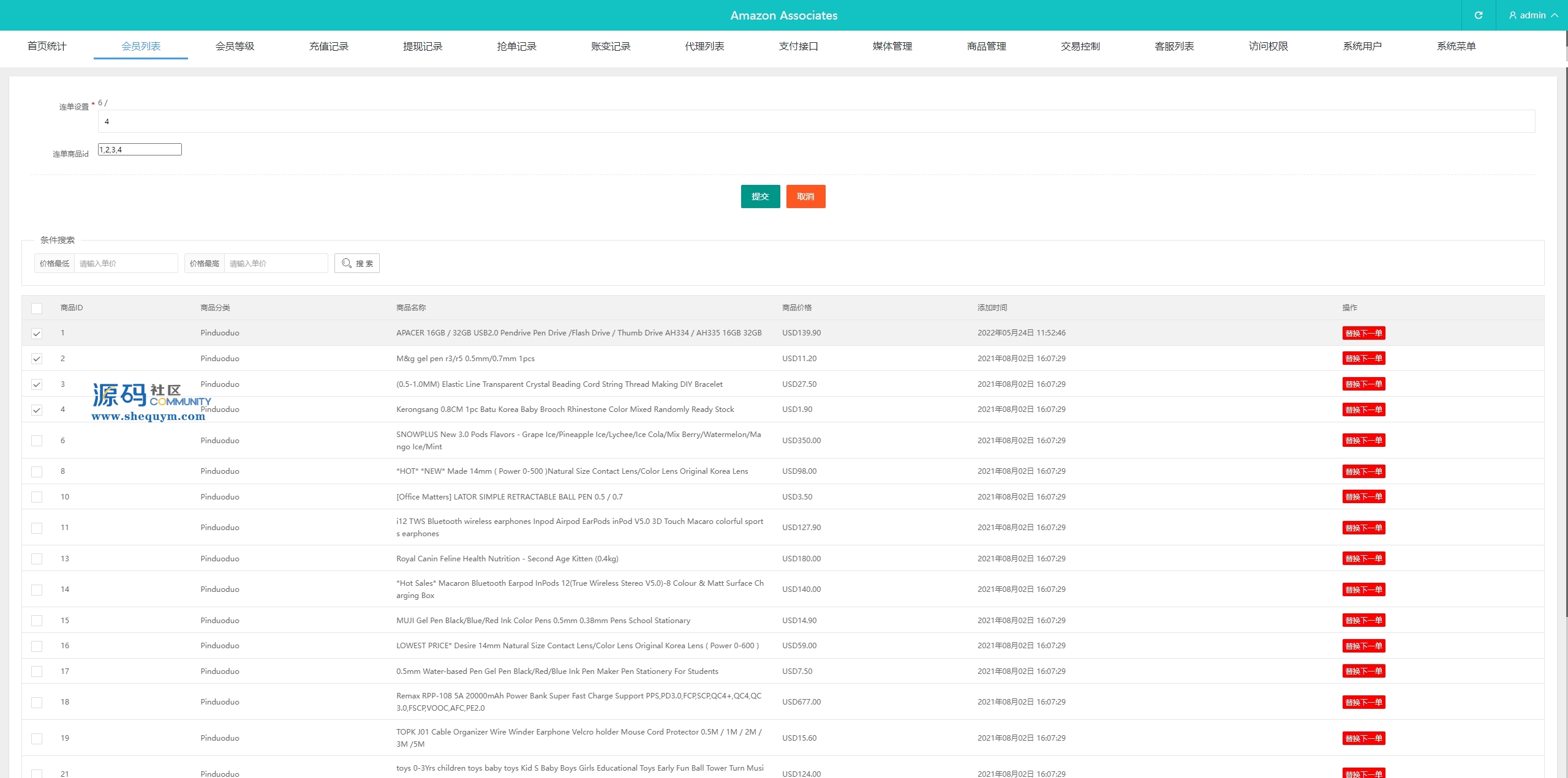Click the magnifier search button

(x=357, y=263)
